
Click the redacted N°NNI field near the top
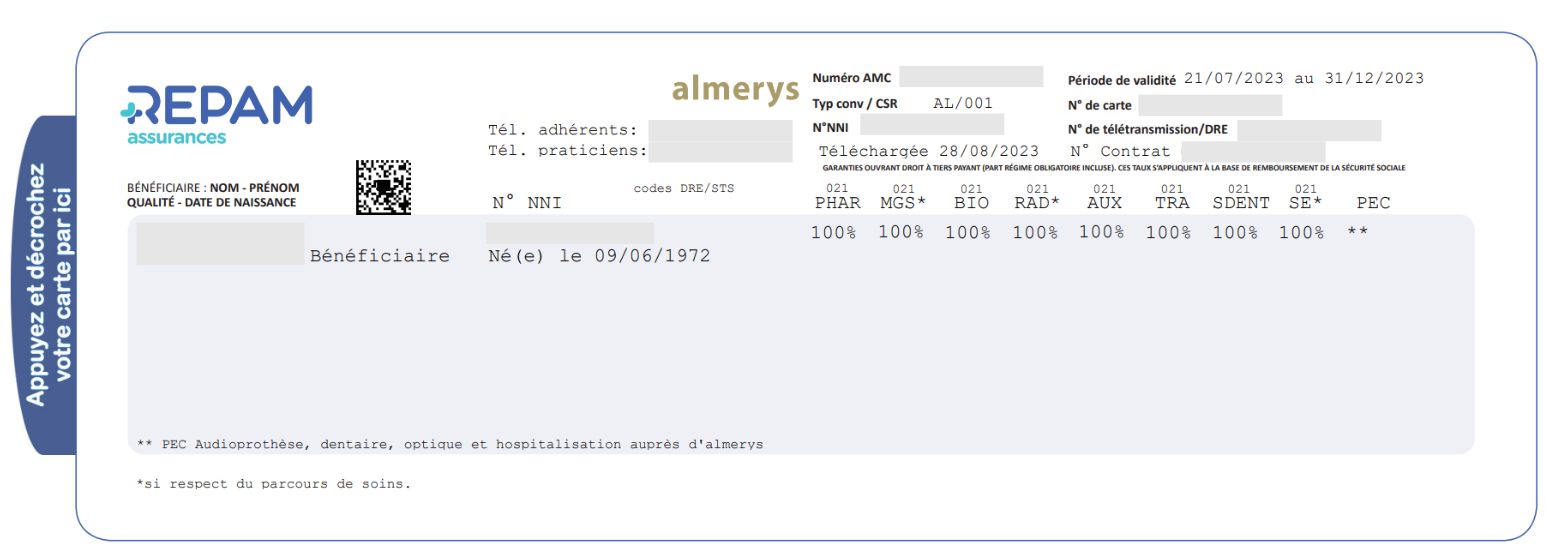pyautogui.click(x=932, y=124)
